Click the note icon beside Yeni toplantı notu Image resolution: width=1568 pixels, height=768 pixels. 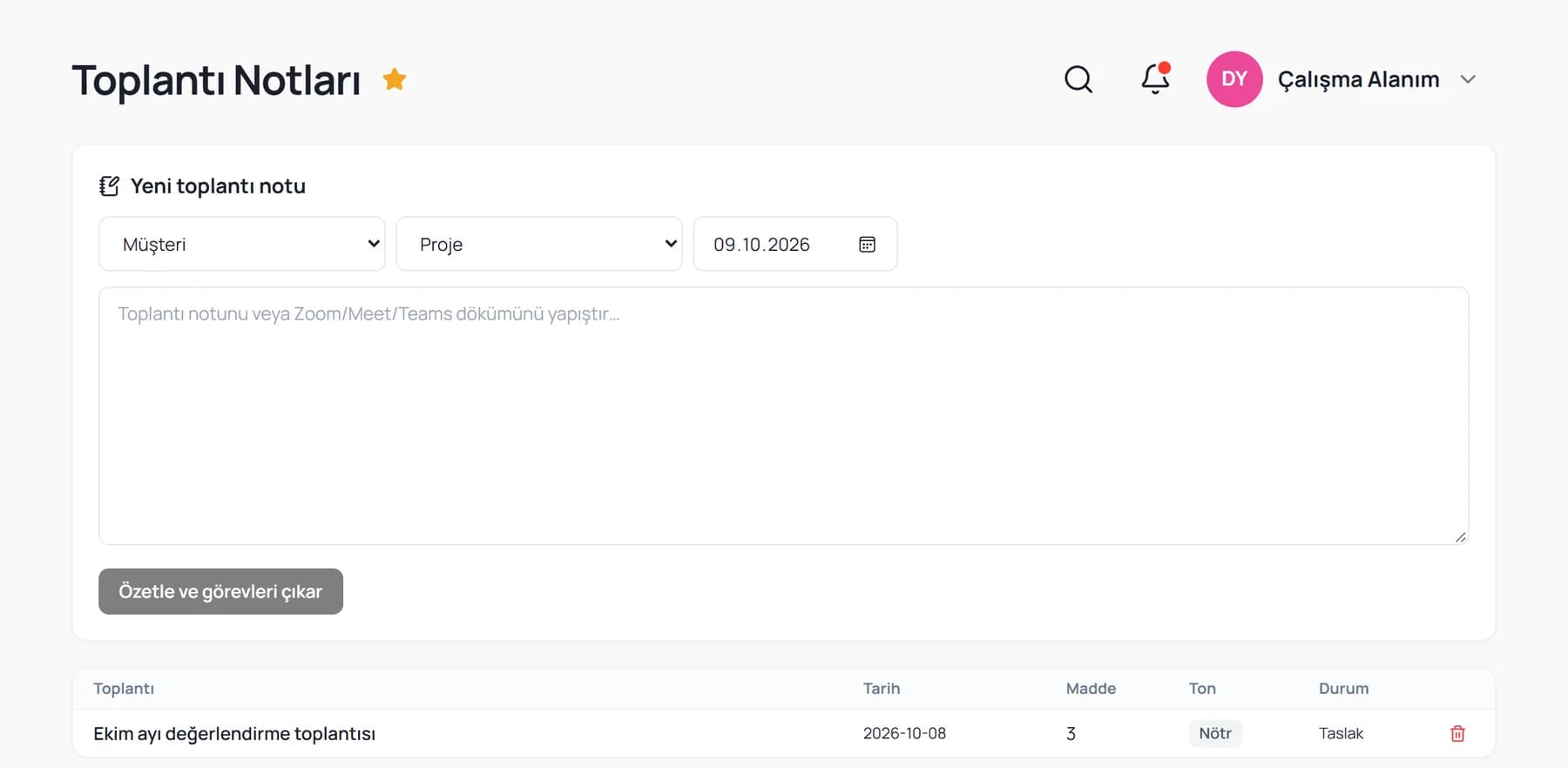(x=109, y=185)
